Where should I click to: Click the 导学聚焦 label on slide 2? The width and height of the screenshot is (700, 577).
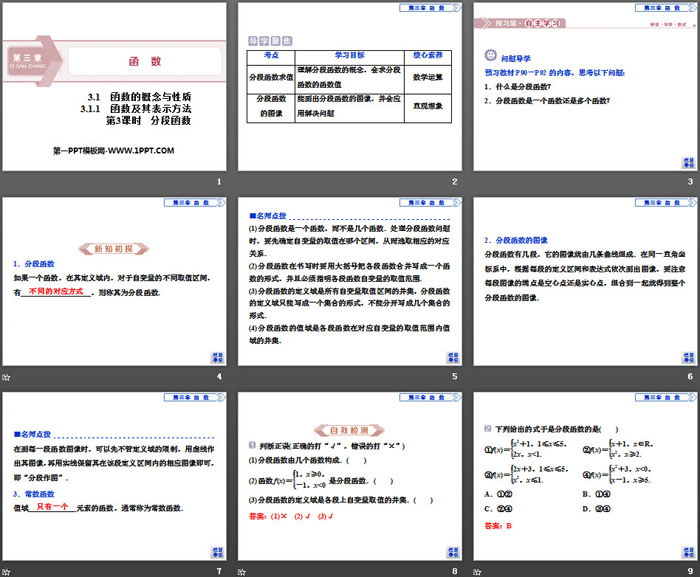coord(270,41)
